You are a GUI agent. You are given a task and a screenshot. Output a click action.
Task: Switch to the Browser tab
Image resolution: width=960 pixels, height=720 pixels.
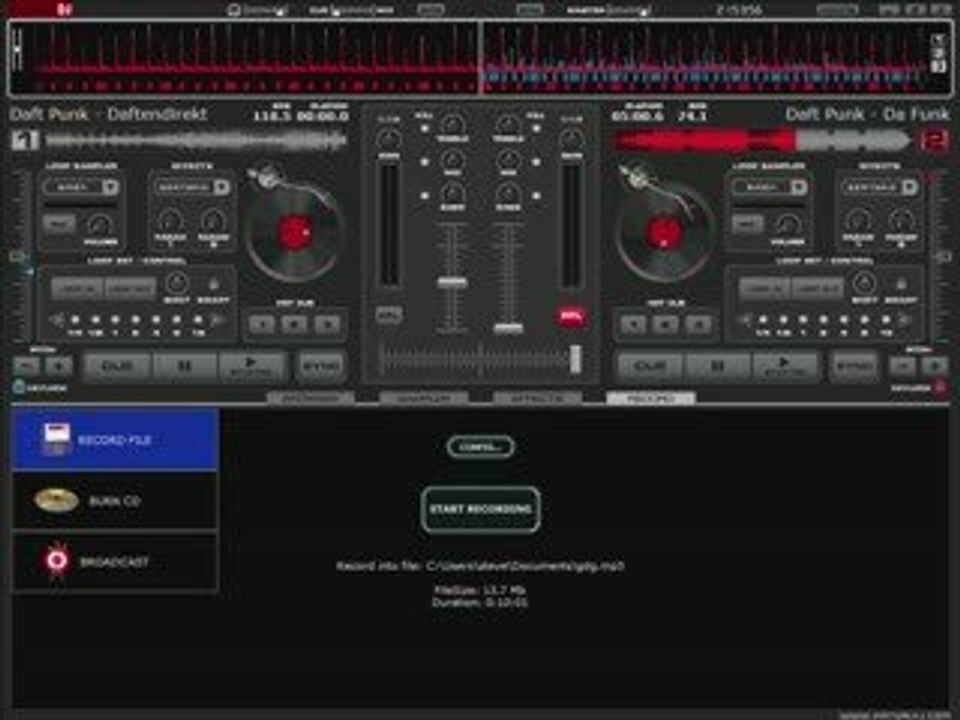(x=310, y=399)
